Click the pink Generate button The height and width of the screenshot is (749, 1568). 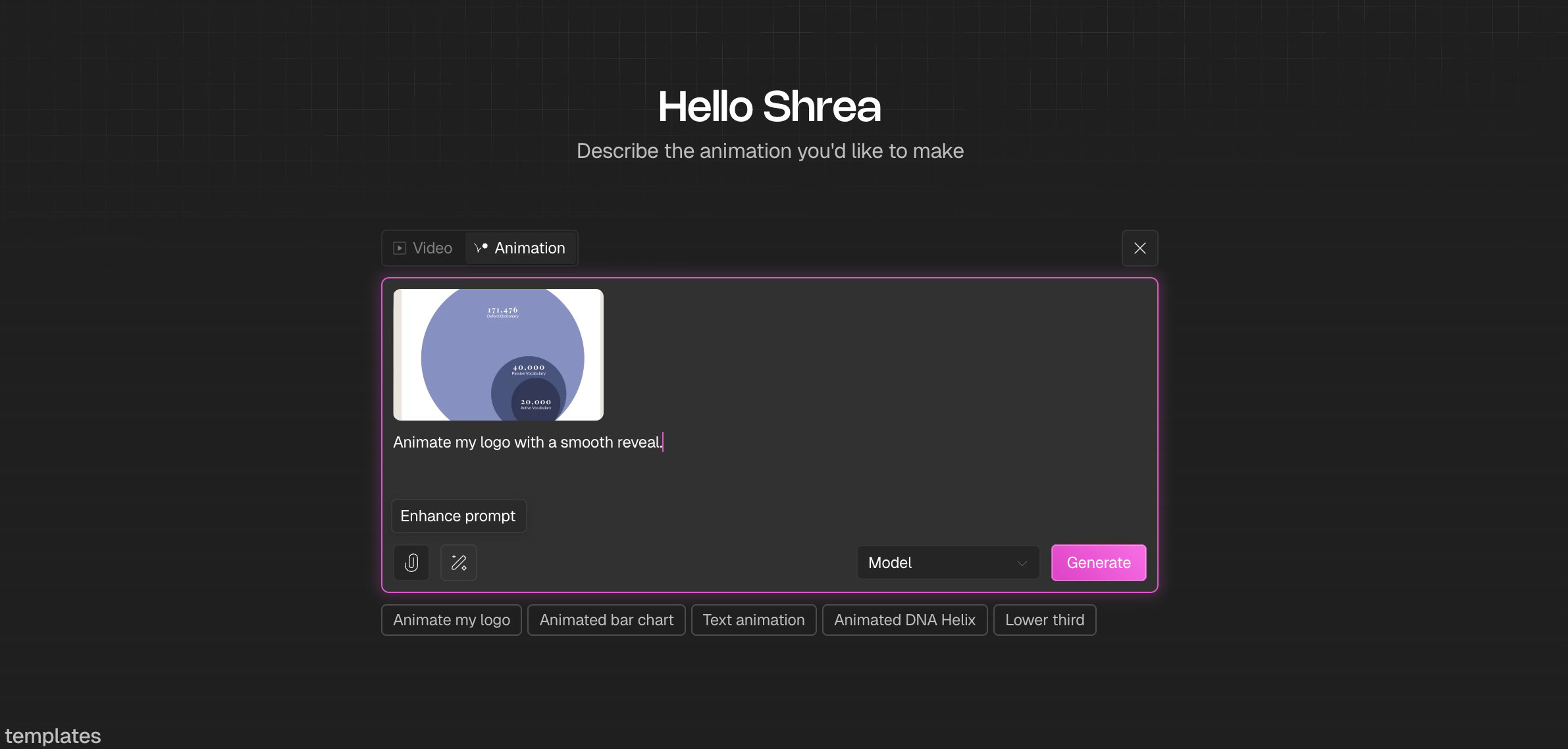[1099, 563]
